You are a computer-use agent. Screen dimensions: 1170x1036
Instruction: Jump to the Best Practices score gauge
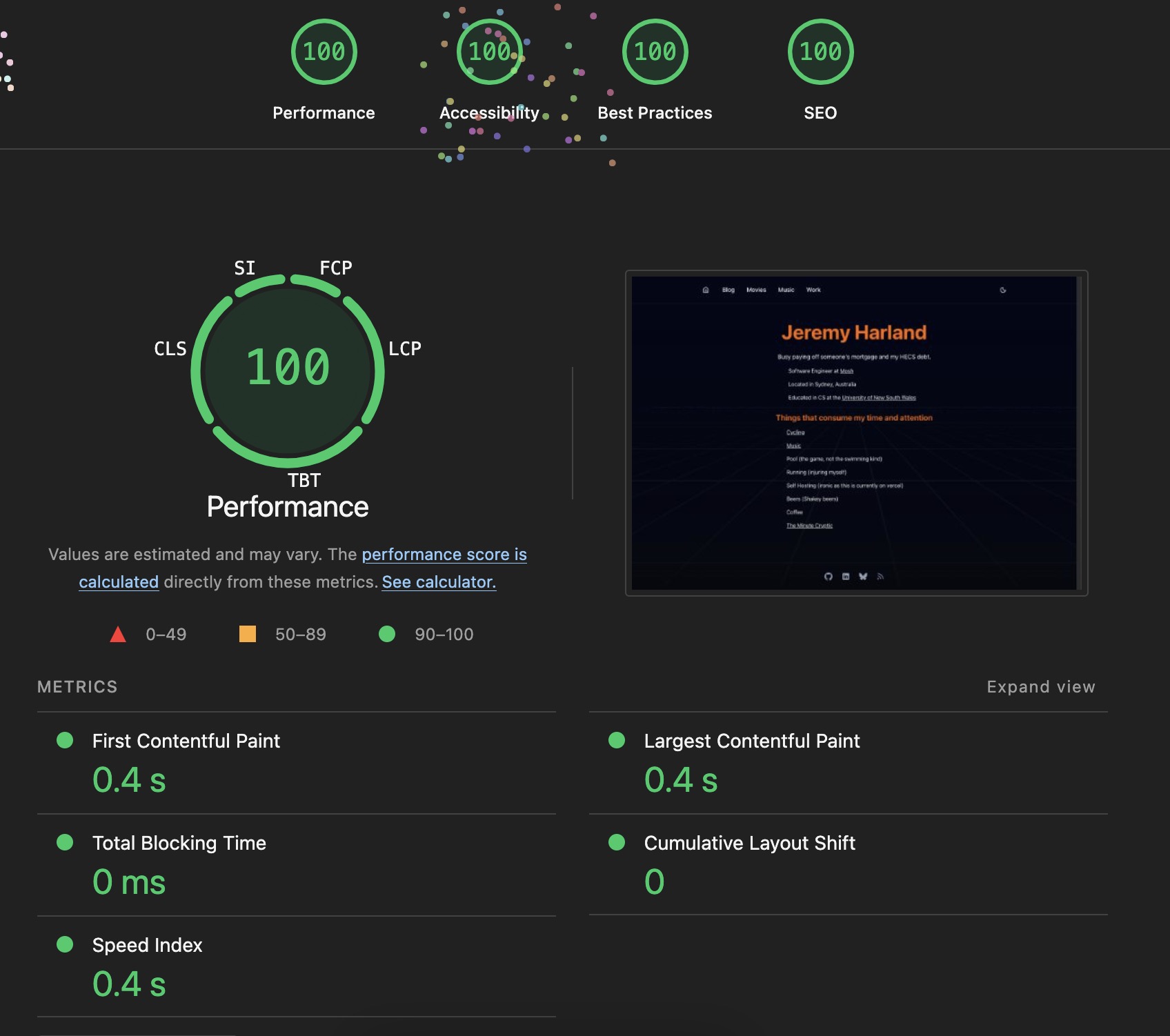(x=655, y=52)
